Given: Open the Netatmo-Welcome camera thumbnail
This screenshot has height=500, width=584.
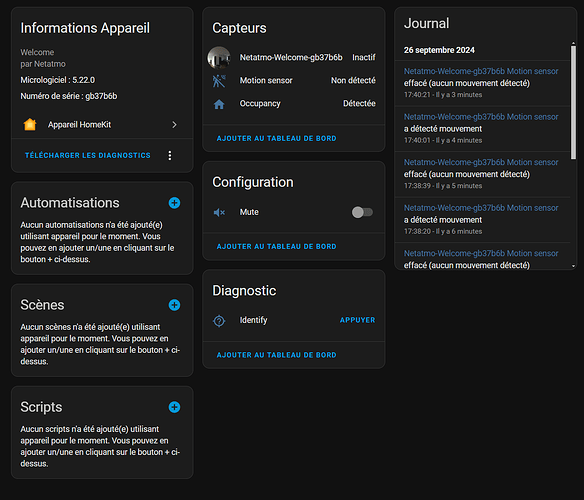Looking at the screenshot, I should 219,58.
